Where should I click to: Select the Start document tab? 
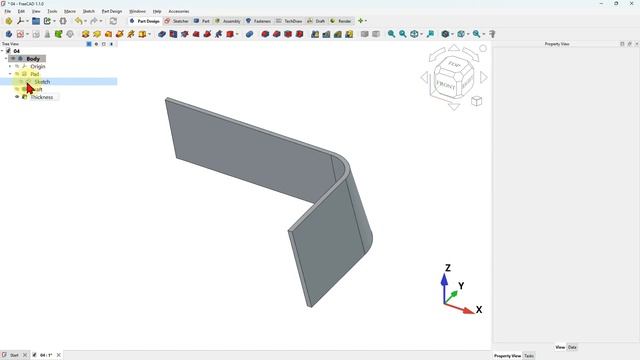pos(14,355)
